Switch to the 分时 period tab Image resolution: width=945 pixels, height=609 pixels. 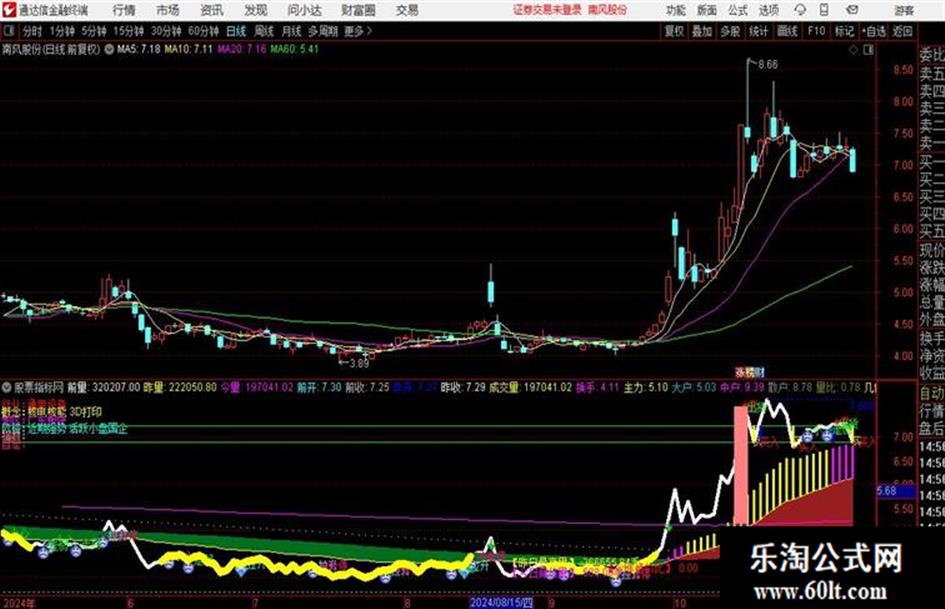tap(32, 31)
